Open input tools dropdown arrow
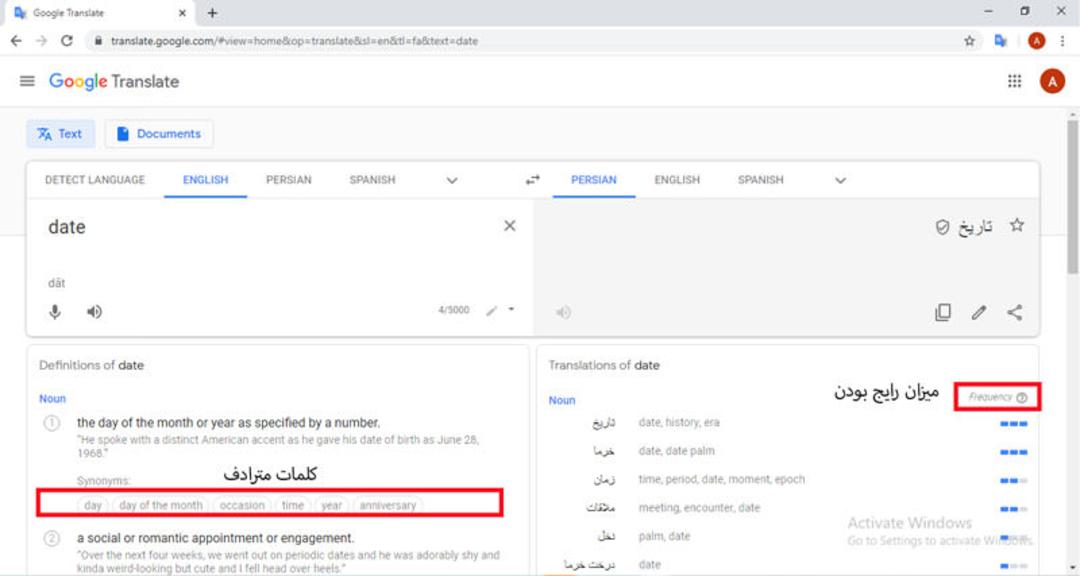 [511, 309]
